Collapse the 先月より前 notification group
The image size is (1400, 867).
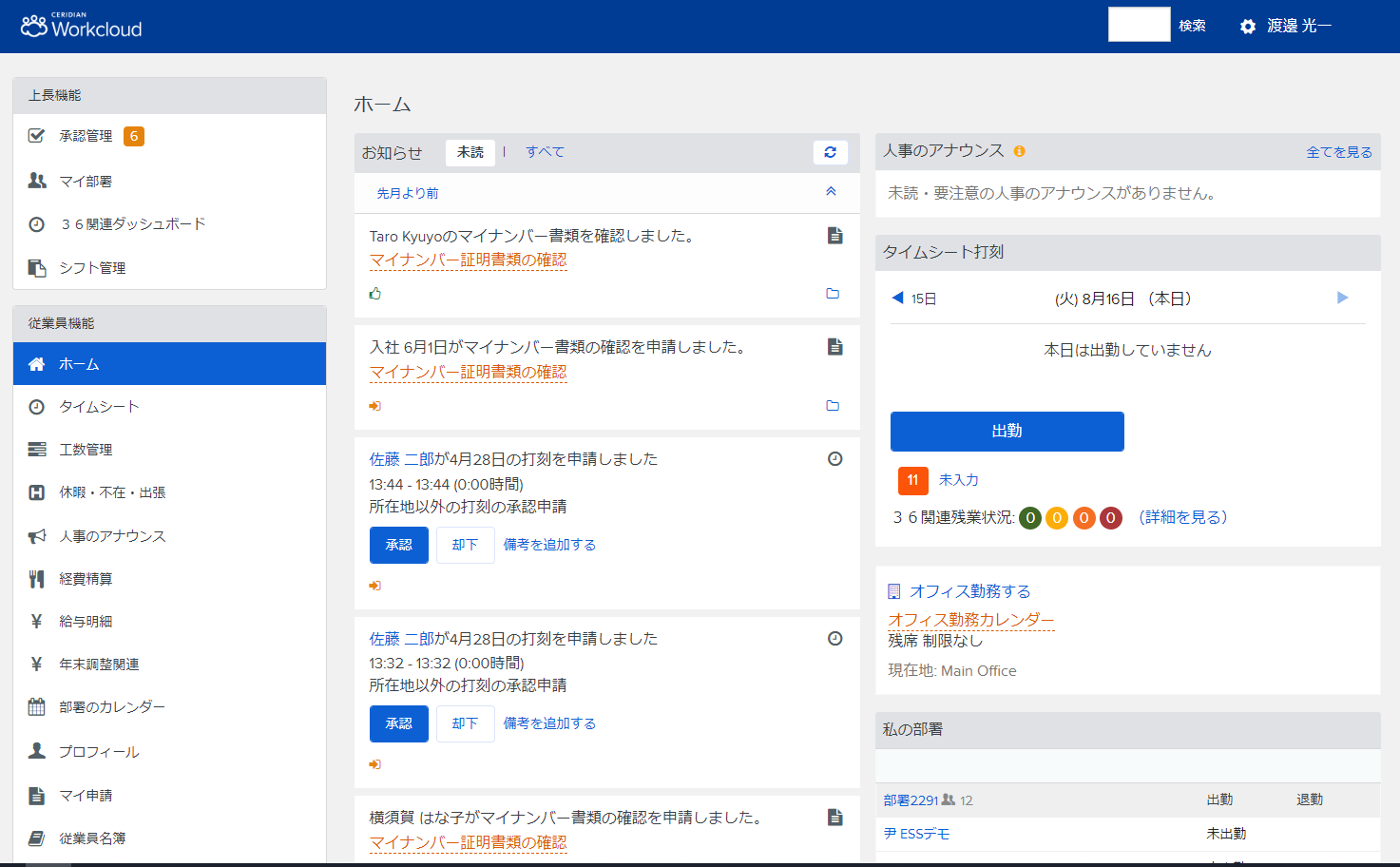pos(830,192)
